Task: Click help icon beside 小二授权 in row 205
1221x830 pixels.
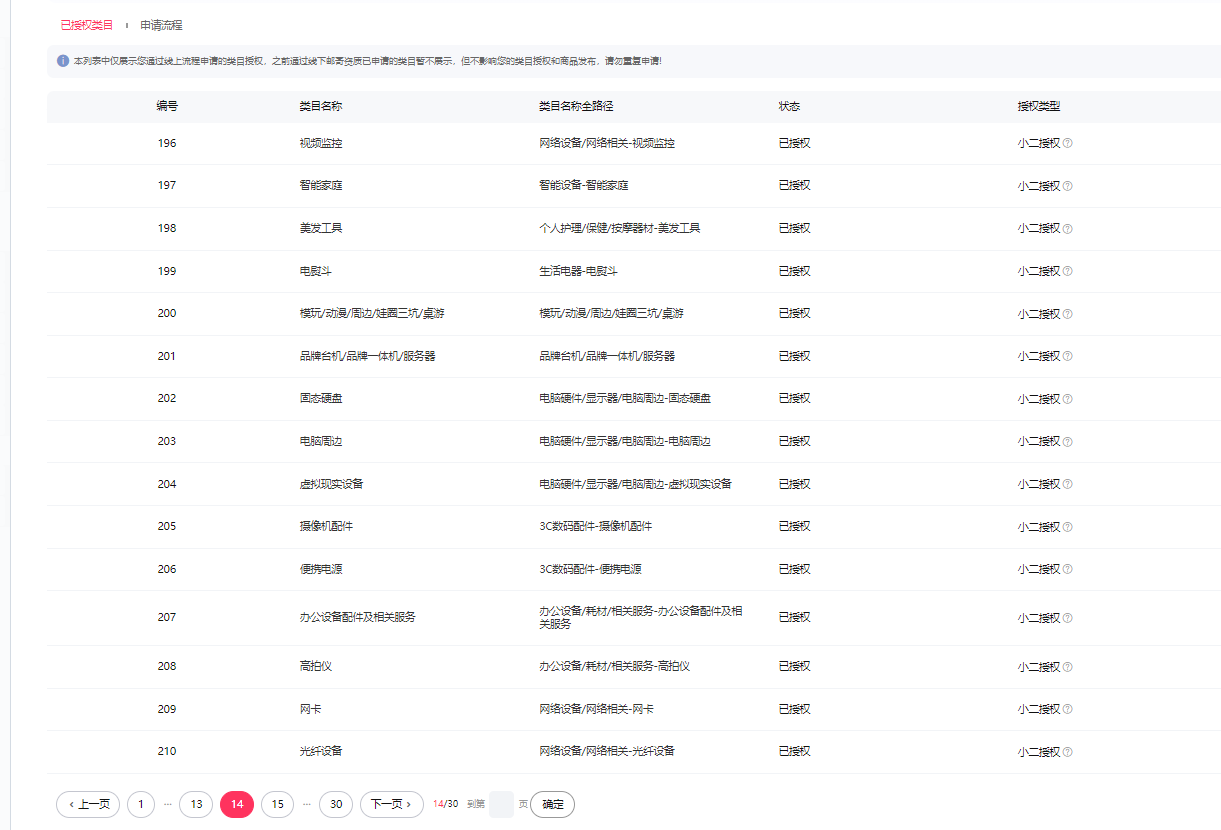Action: [x=1068, y=527]
